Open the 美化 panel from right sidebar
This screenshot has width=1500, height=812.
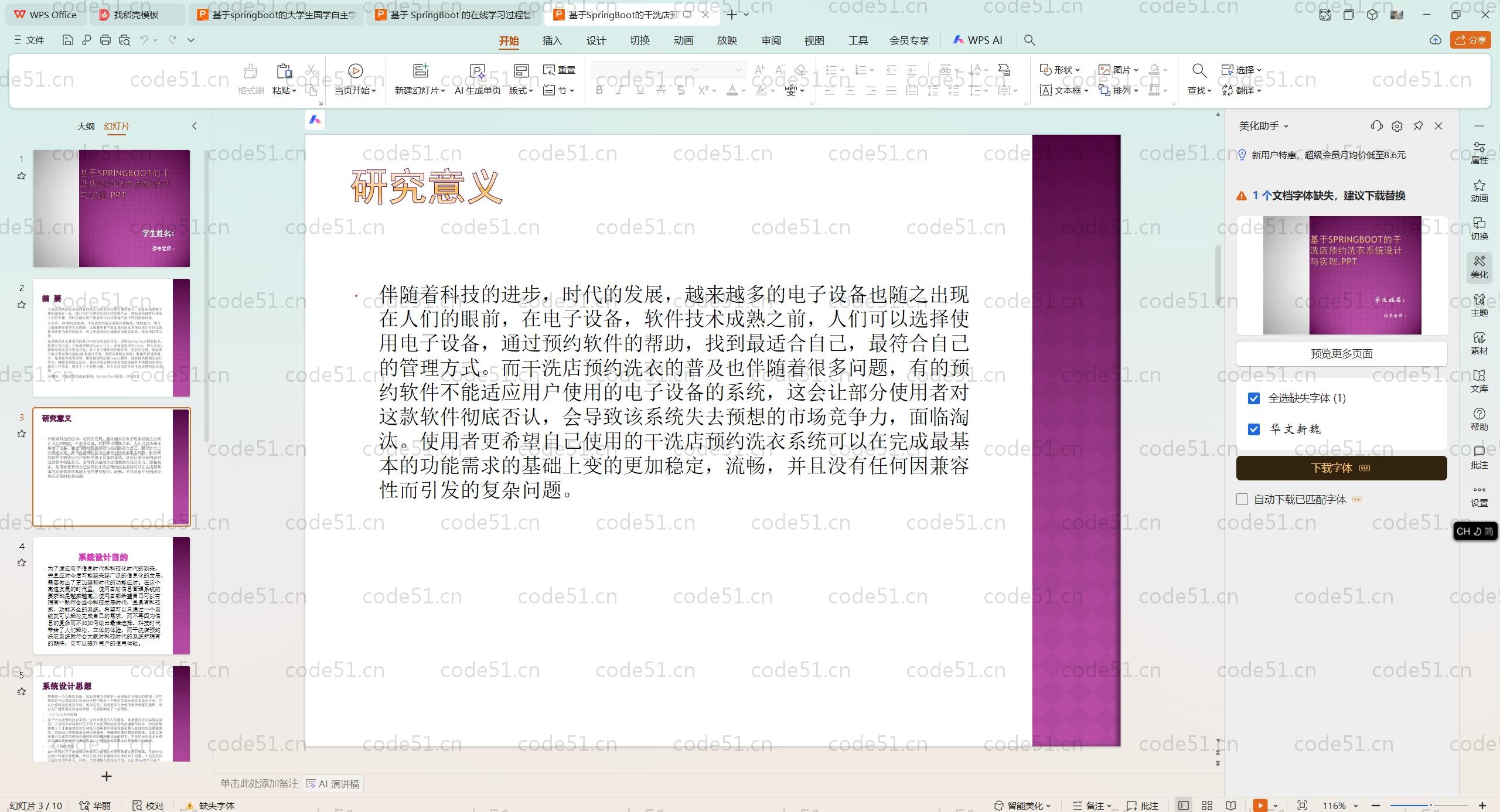(1479, 267)
